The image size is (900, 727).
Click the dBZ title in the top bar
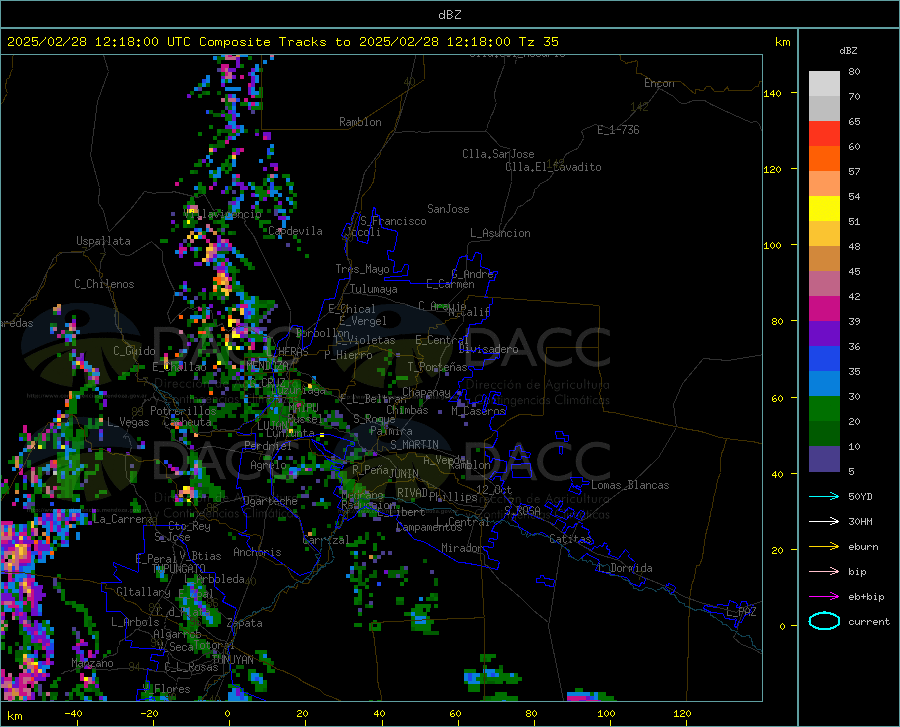pos(449,15)
